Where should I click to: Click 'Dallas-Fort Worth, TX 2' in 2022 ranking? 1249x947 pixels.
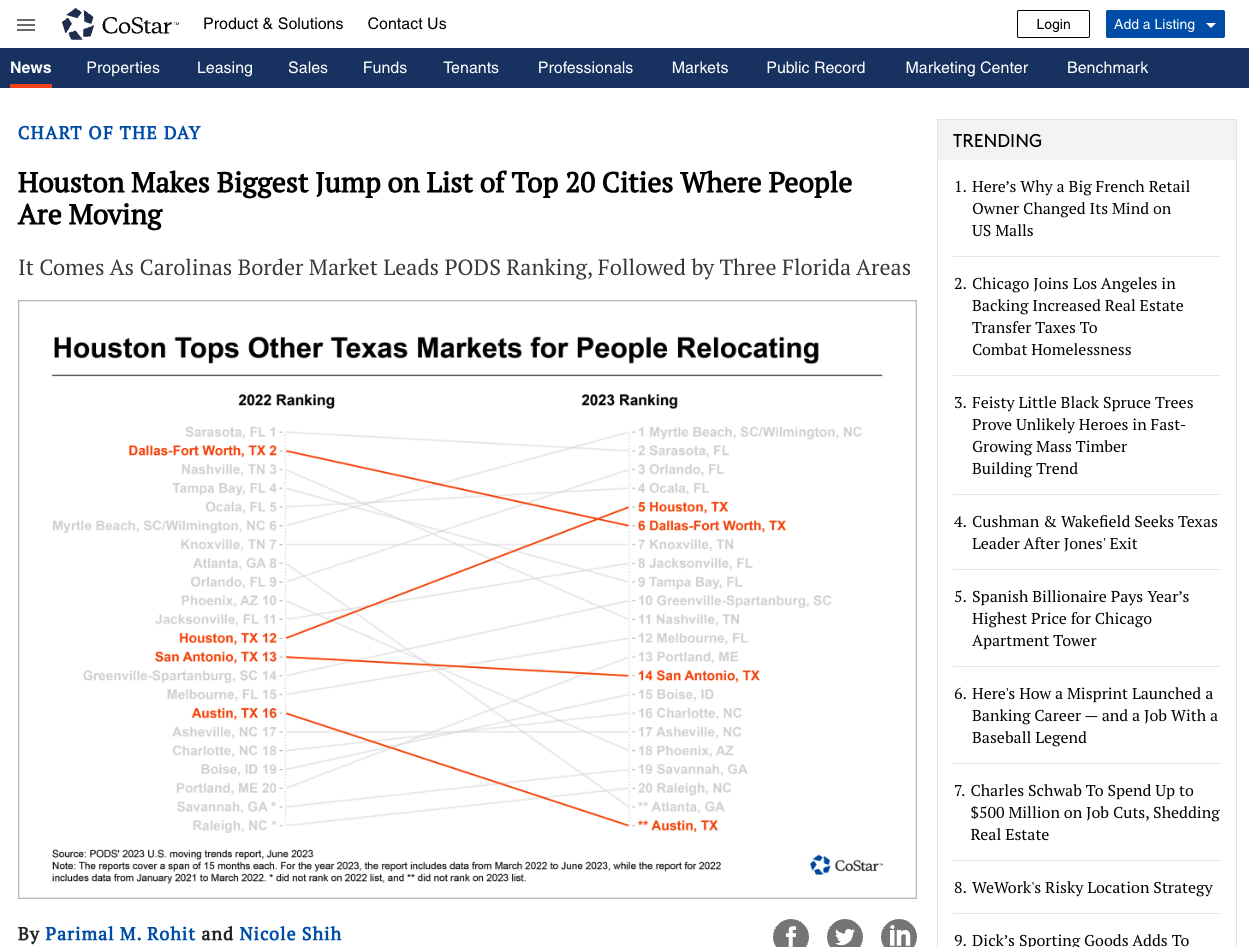click(203, 451)
